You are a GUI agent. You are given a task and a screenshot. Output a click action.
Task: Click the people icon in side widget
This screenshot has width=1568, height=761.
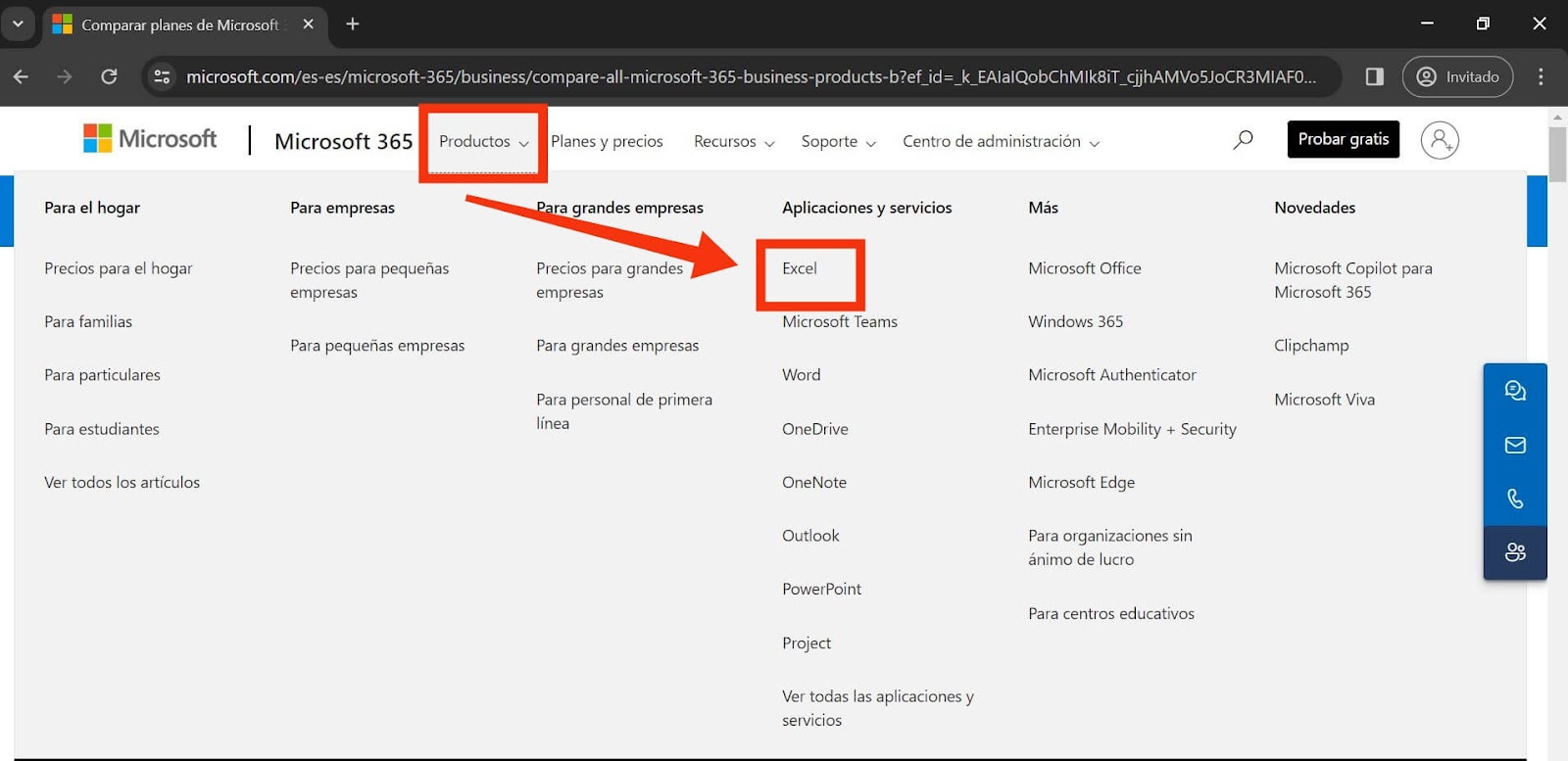[x=1515, y=552]
